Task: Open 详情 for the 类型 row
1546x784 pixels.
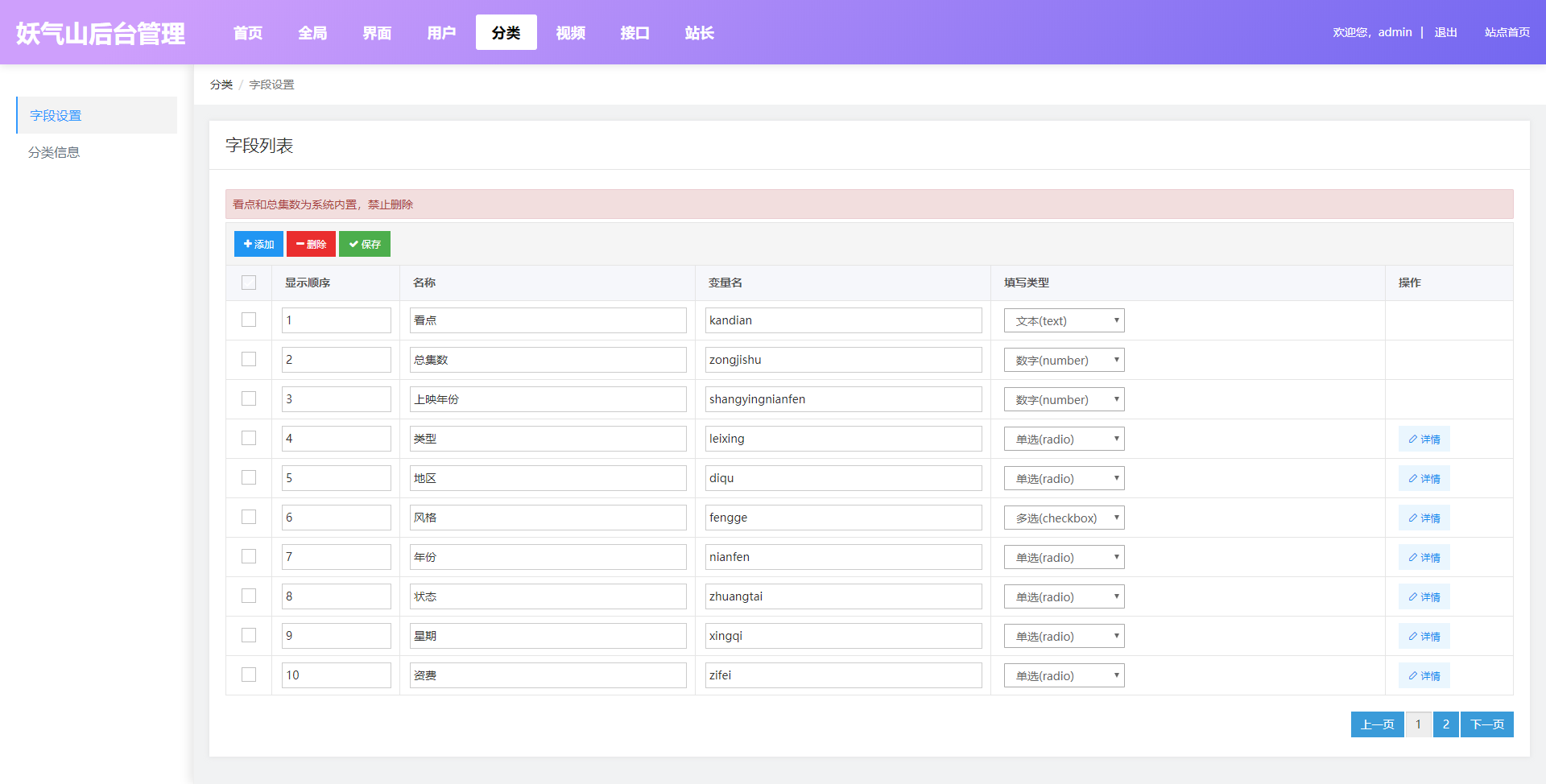Action: [x=1424, y=439]
